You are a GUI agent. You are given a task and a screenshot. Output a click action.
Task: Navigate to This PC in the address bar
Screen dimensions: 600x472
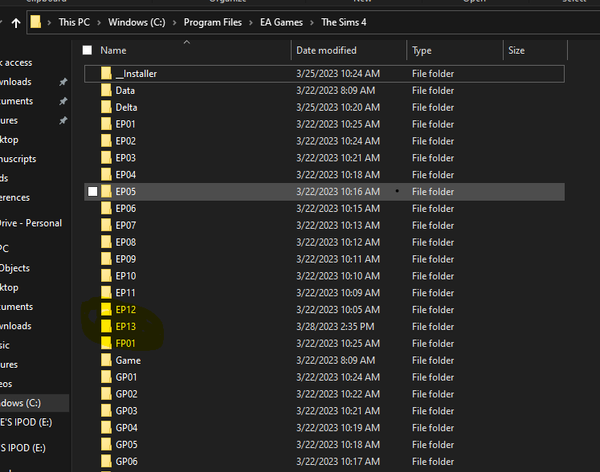(74, 22)
